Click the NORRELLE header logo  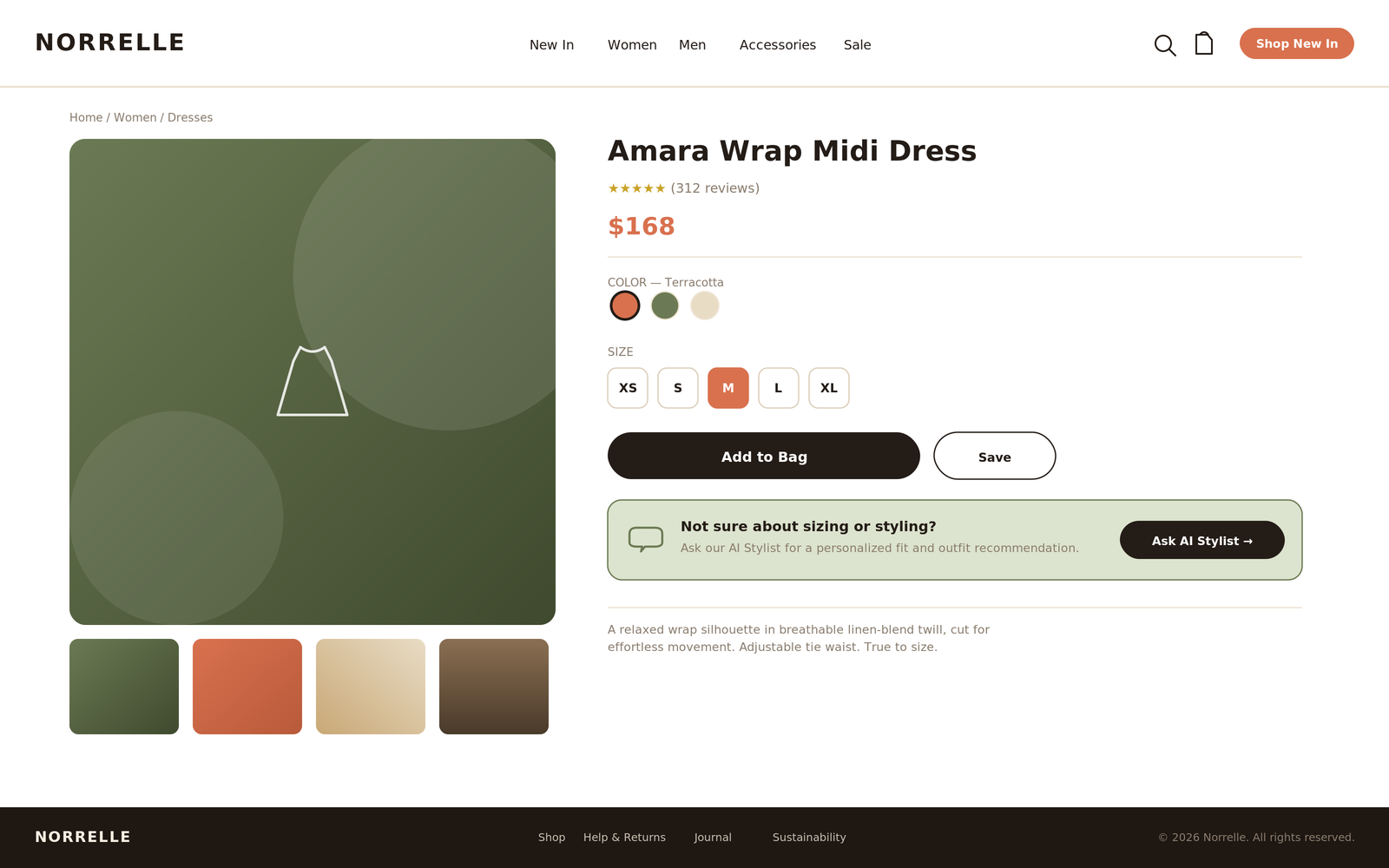[x=110, y=43]
